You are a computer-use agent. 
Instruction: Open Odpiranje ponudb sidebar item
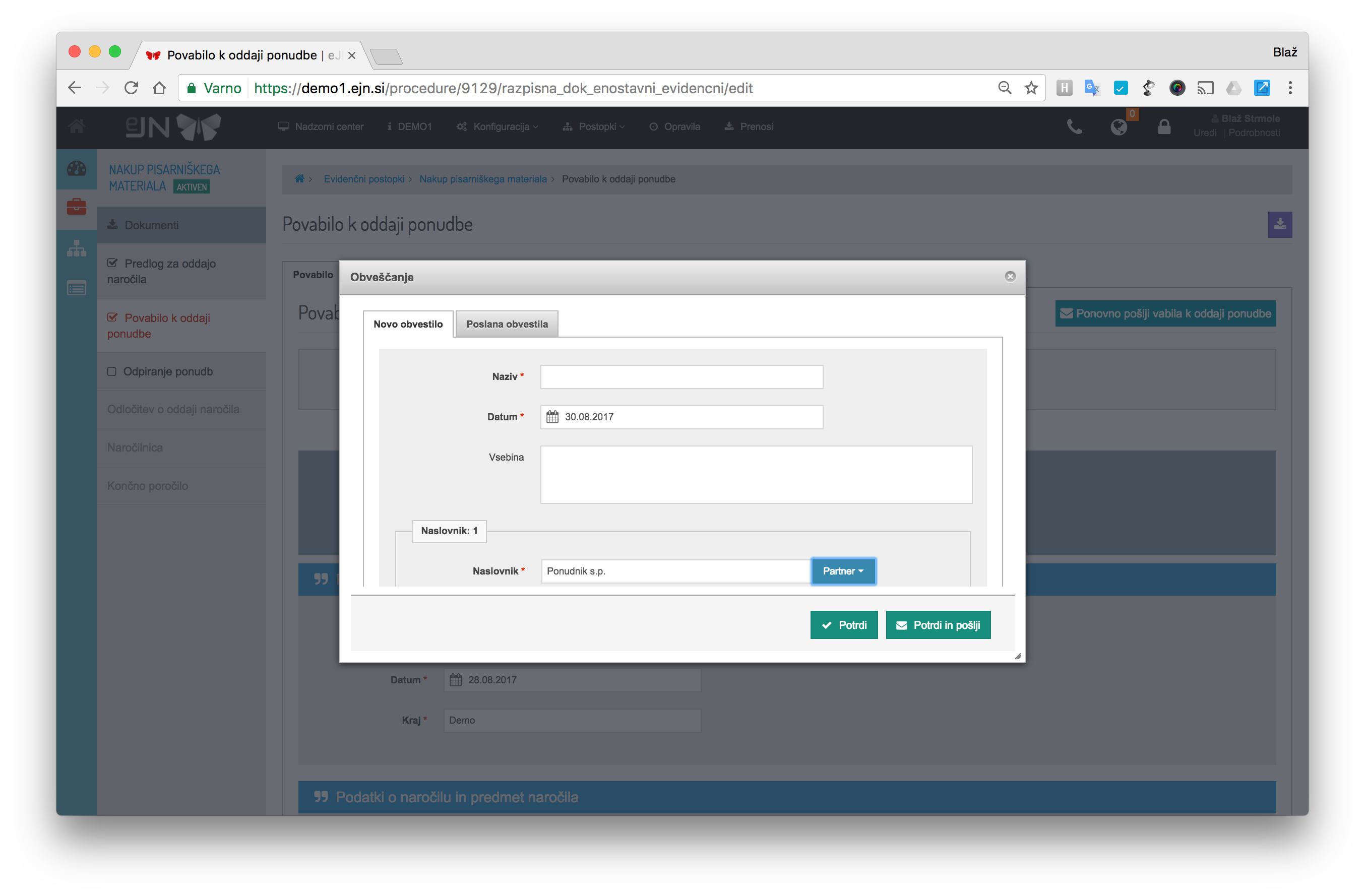click(181, 371)
